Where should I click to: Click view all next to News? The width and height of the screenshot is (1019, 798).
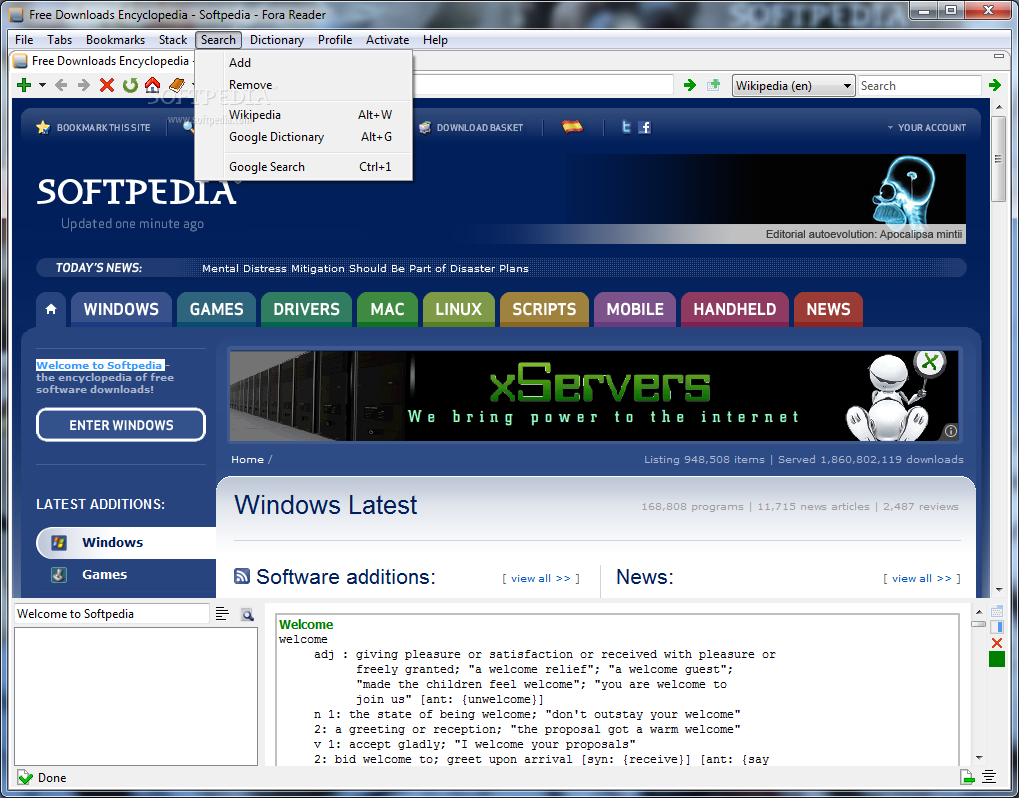(x=922, y=578)
